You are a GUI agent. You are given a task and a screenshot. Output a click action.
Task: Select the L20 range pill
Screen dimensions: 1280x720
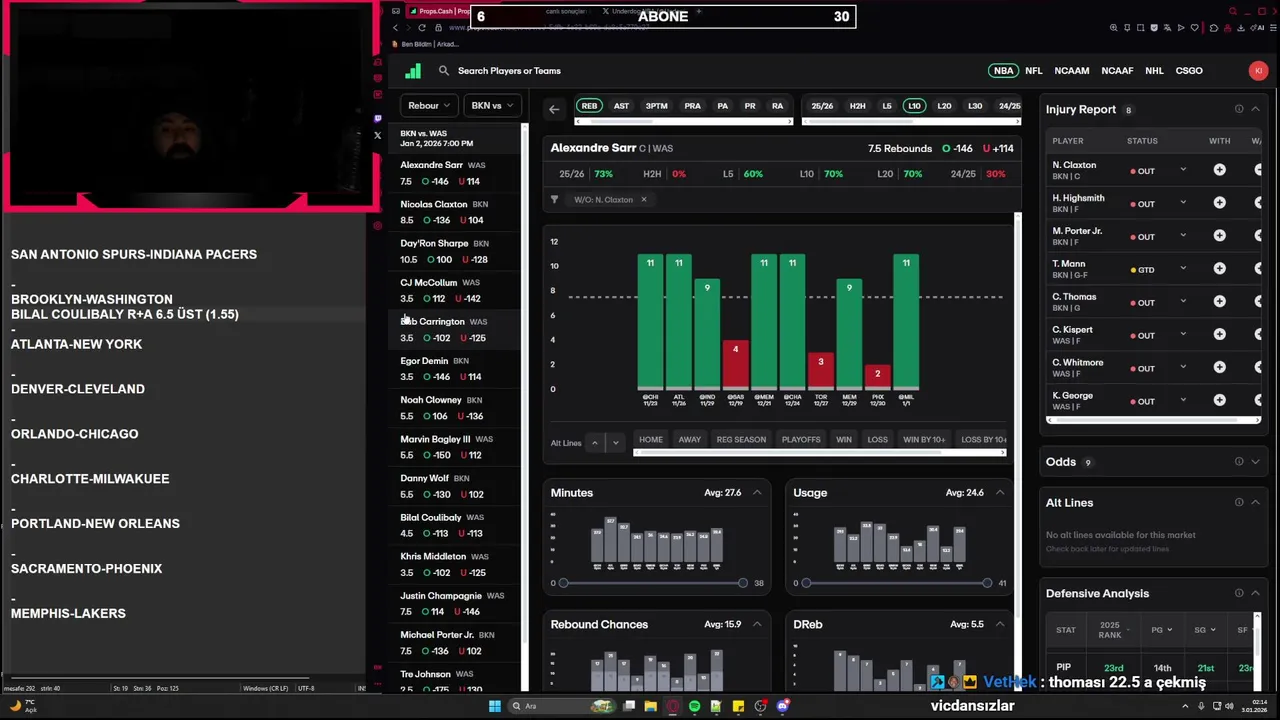click(x=944, y=106)
